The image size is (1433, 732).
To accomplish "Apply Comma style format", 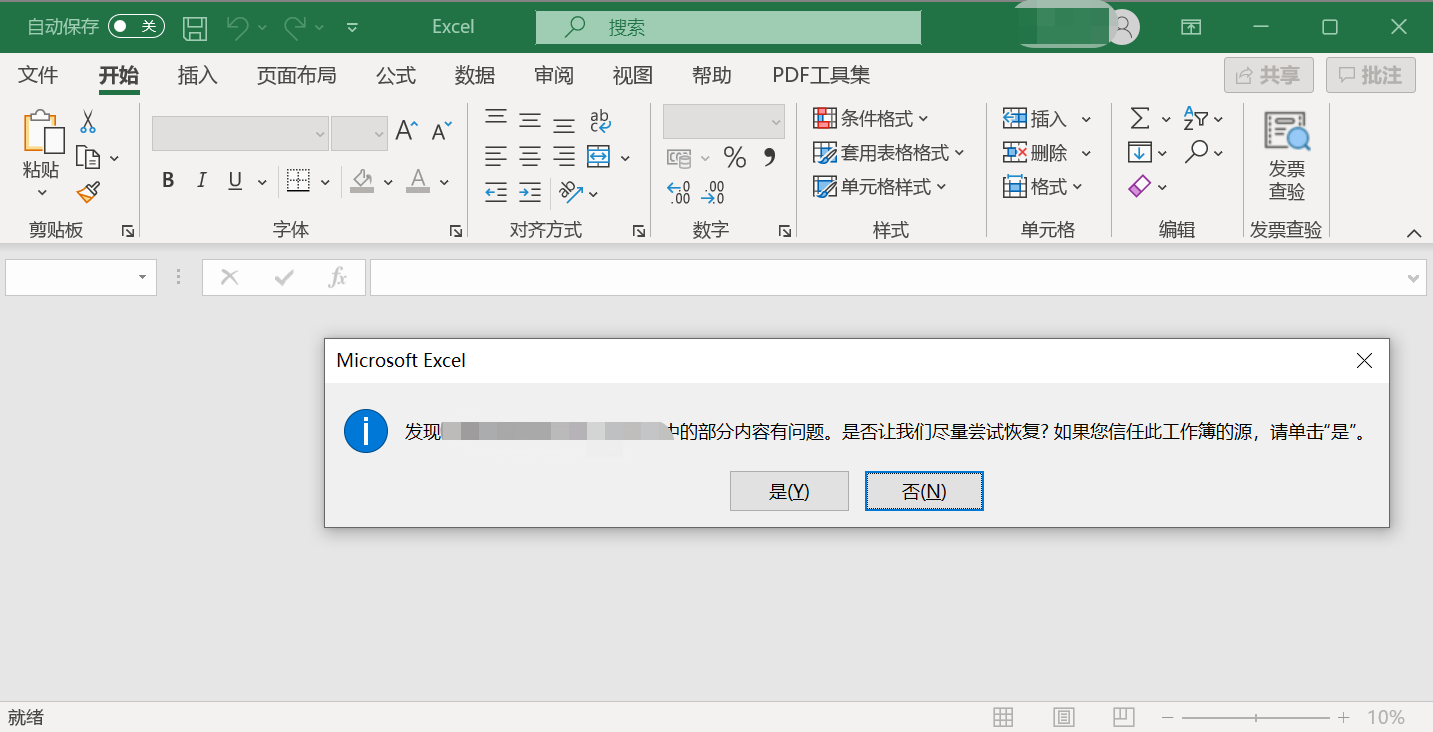I will pyautogui.click(x=769, y=157).
